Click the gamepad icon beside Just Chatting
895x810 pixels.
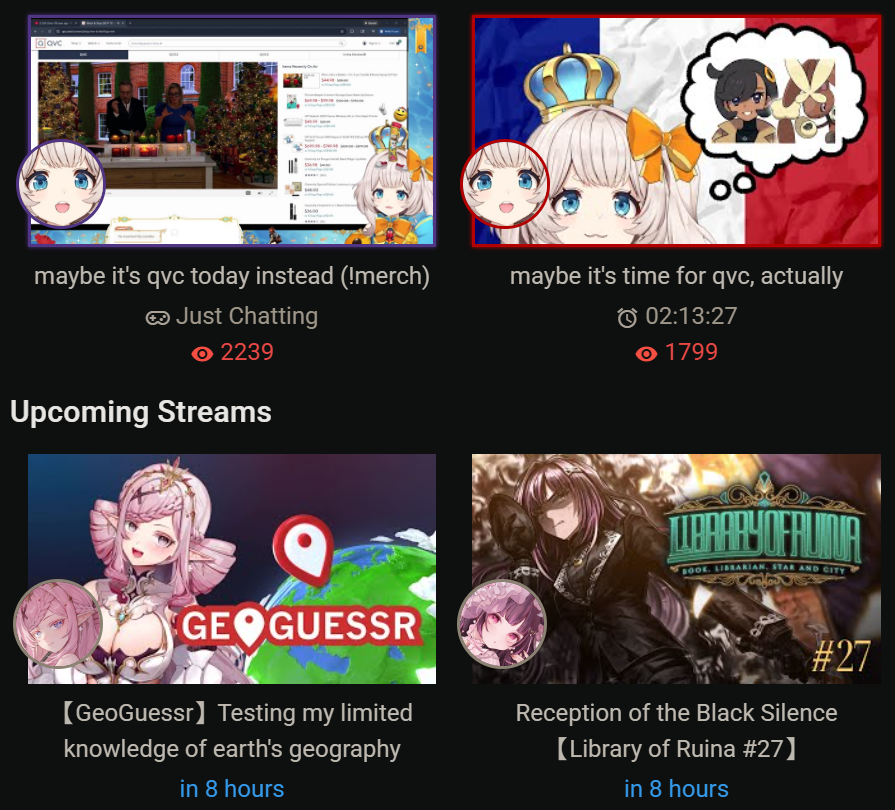[158, 318]
